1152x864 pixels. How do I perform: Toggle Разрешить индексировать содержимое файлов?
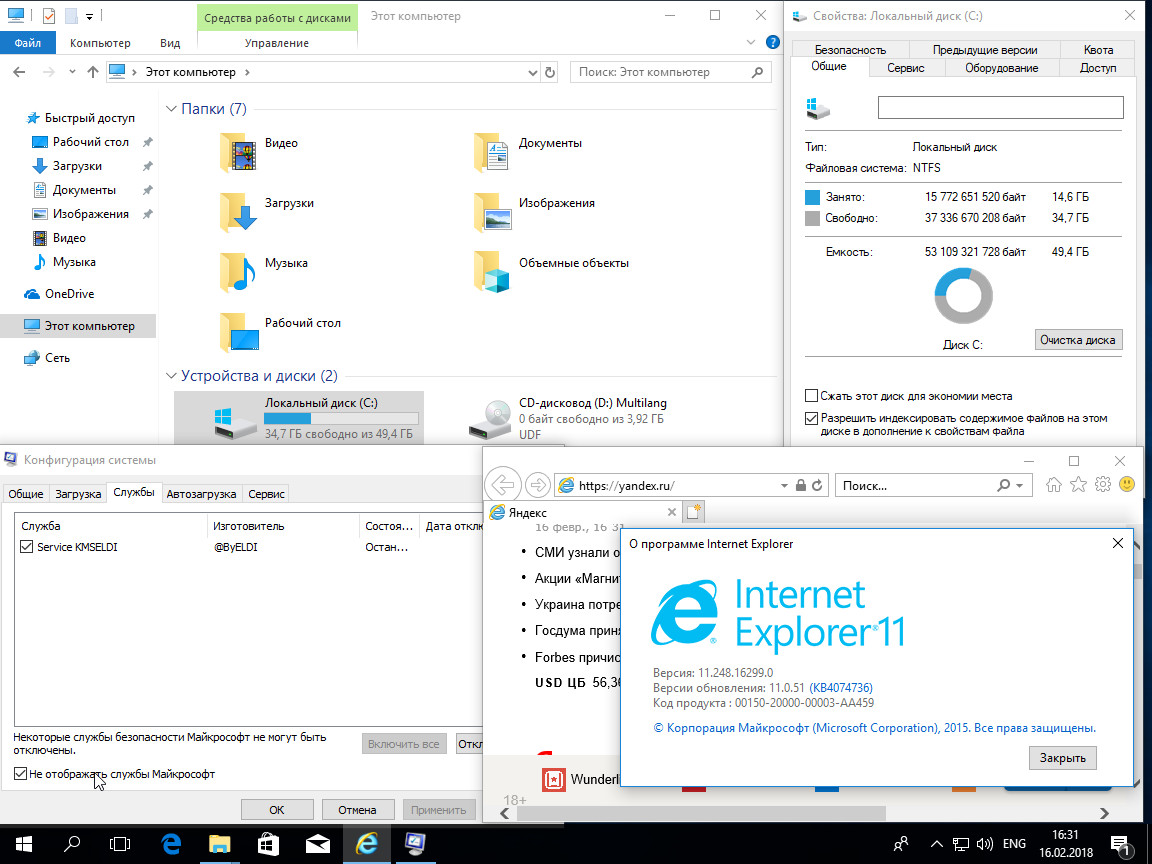811,419
